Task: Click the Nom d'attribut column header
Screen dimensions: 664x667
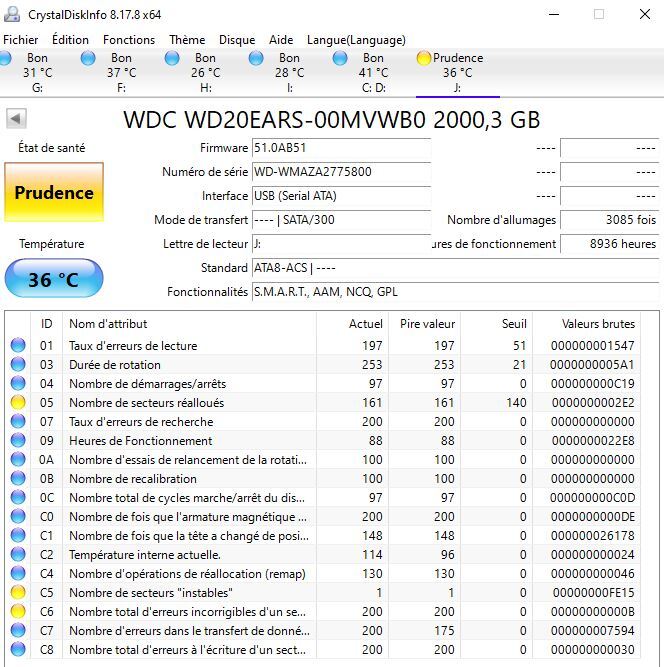Action: [189, 324]
